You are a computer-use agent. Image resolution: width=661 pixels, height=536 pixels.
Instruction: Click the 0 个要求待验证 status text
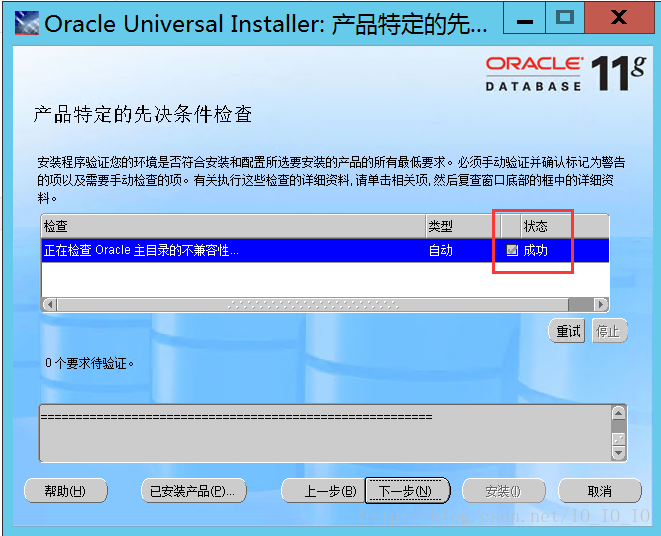pos(89,363)
